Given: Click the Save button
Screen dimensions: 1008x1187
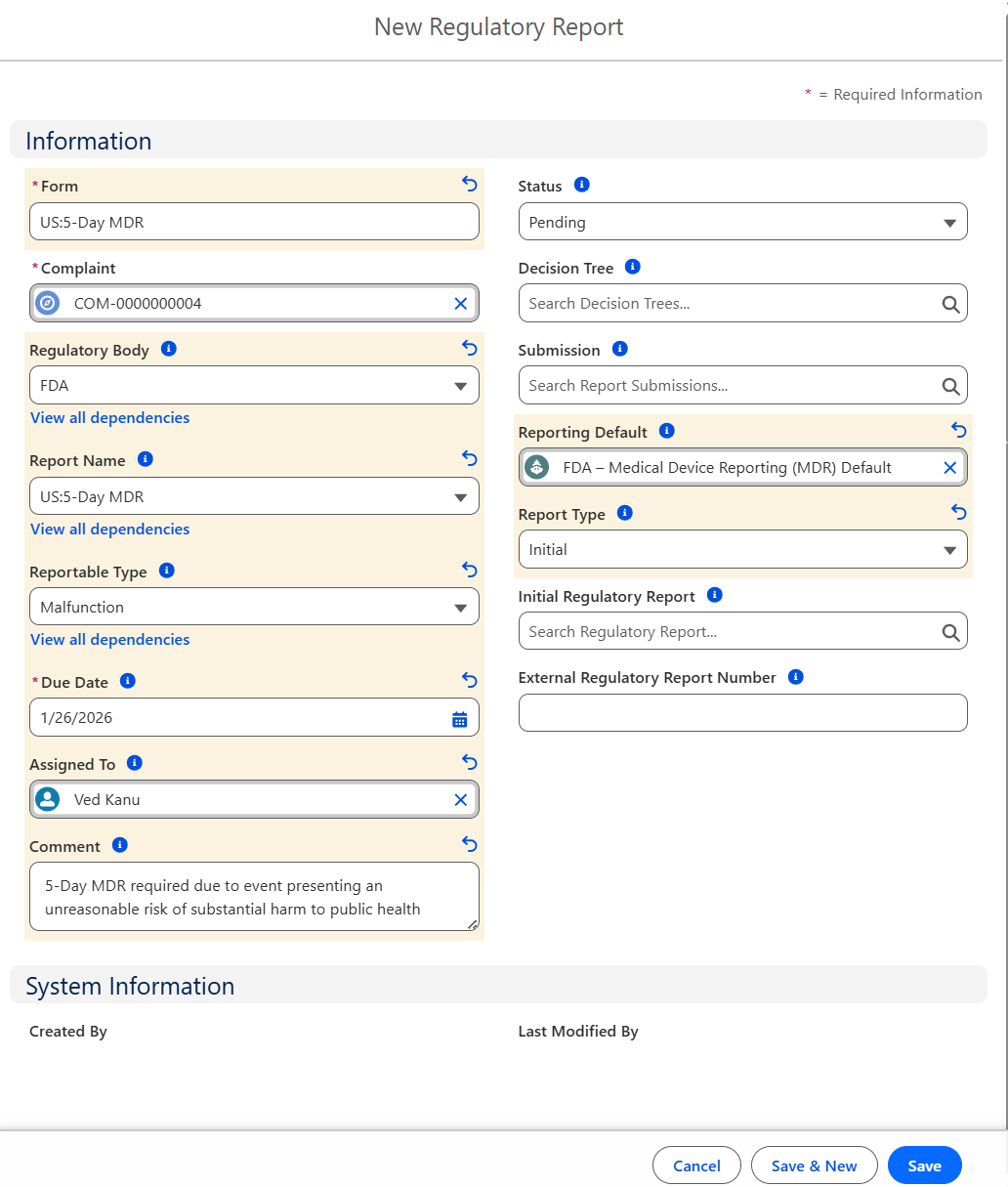Looking at the screenshot, I should tap(924, 1166).
